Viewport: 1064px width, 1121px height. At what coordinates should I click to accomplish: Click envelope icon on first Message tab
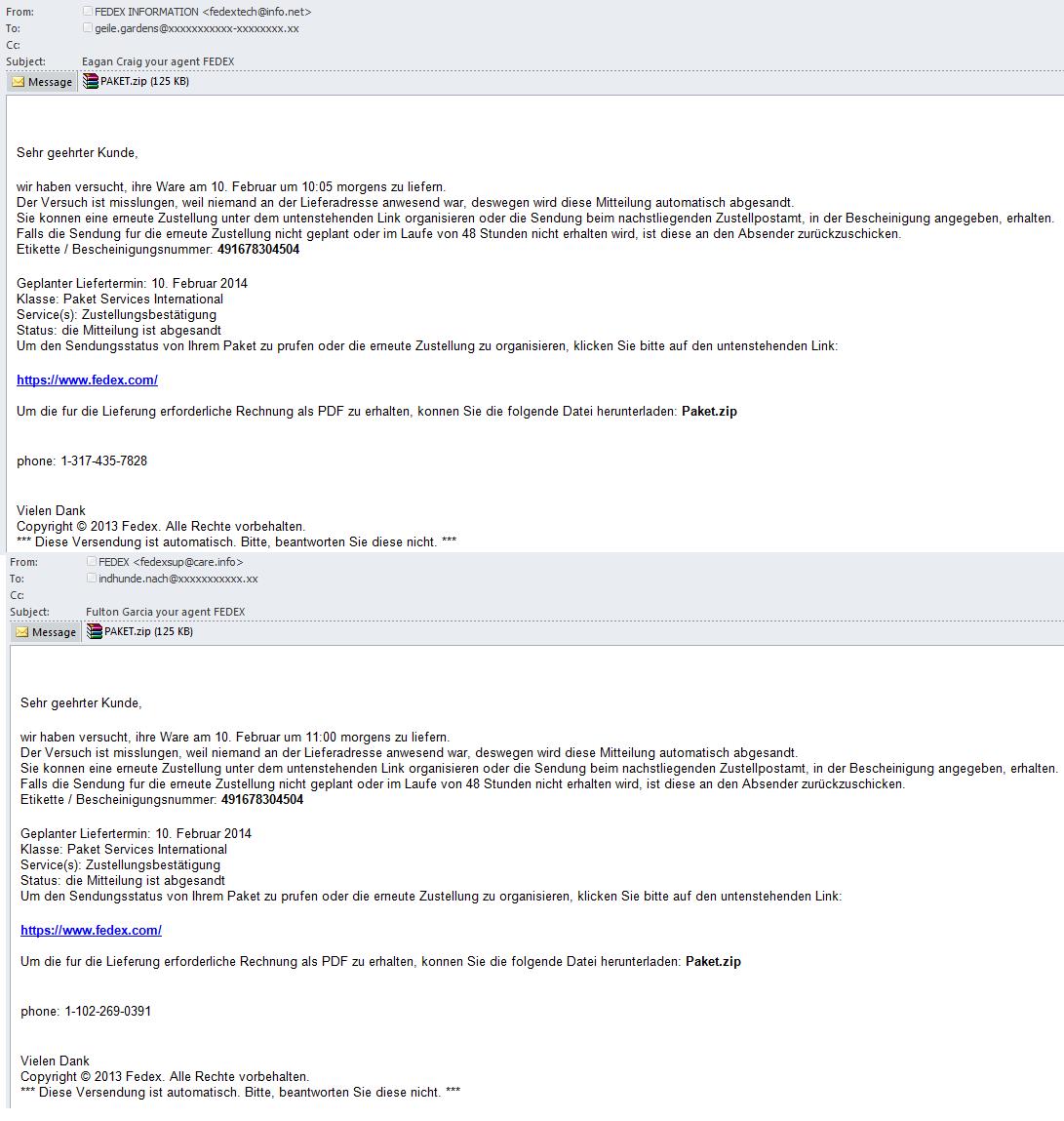(x=19, y=82)
